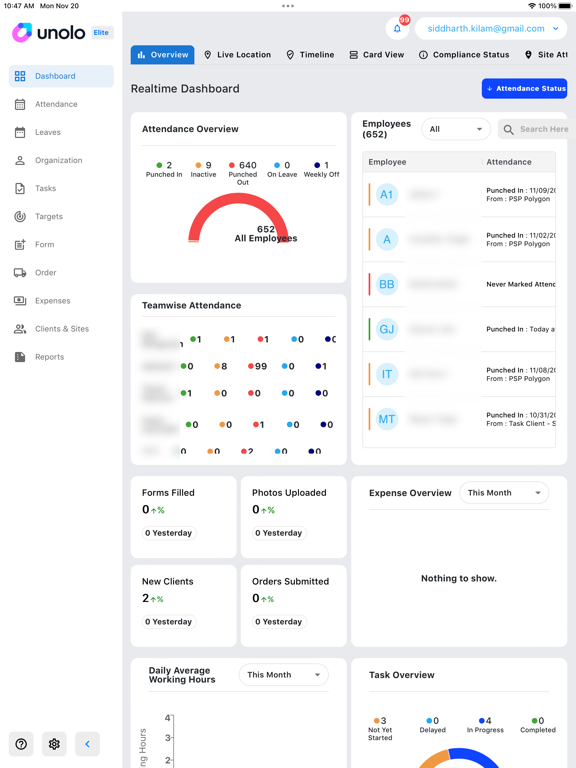Viewport: 576px width, 768px height.
Task: Click the 'On Leave' legend label
Action: [282, 174]
